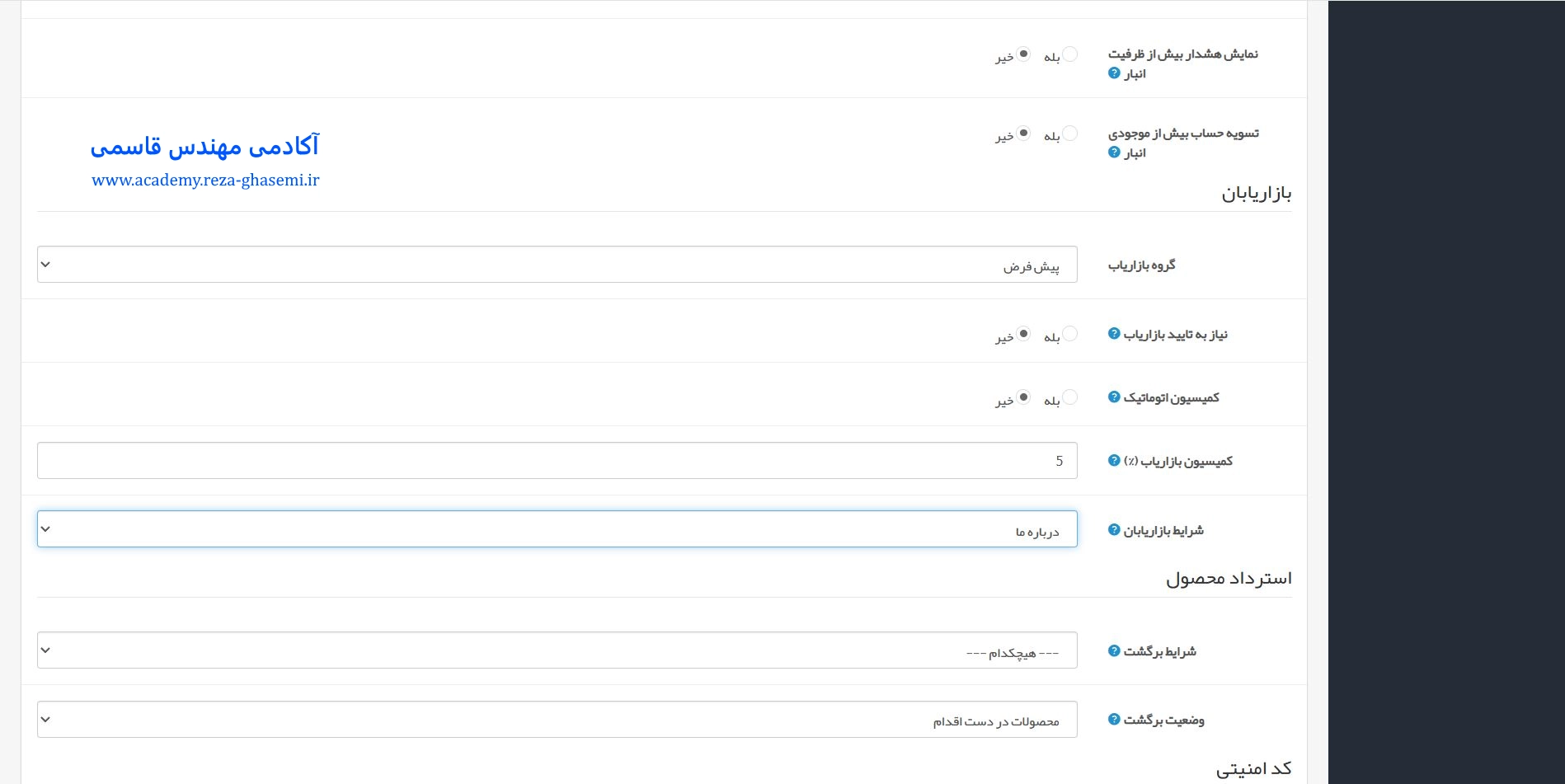Click help icon beside نیاز به تایید بازاریاب
The image size is (1565, 784).
[x=1114, y=334]
